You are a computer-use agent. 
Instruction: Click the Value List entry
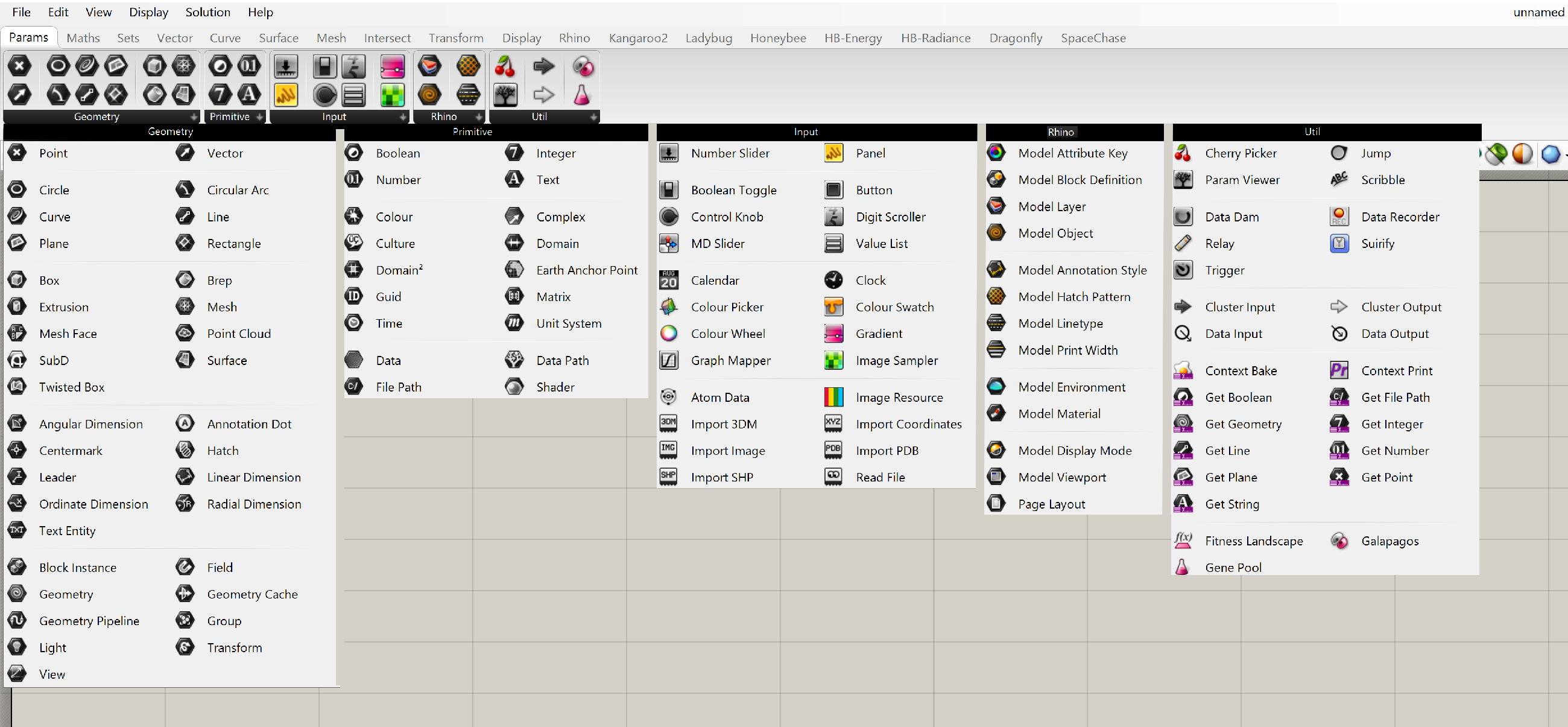pos(880,244)
